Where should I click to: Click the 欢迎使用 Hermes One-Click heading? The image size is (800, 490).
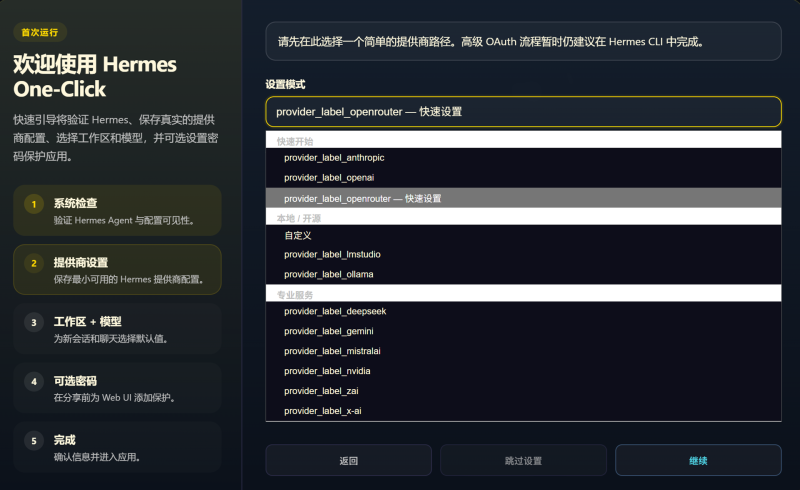click(95, 77)
